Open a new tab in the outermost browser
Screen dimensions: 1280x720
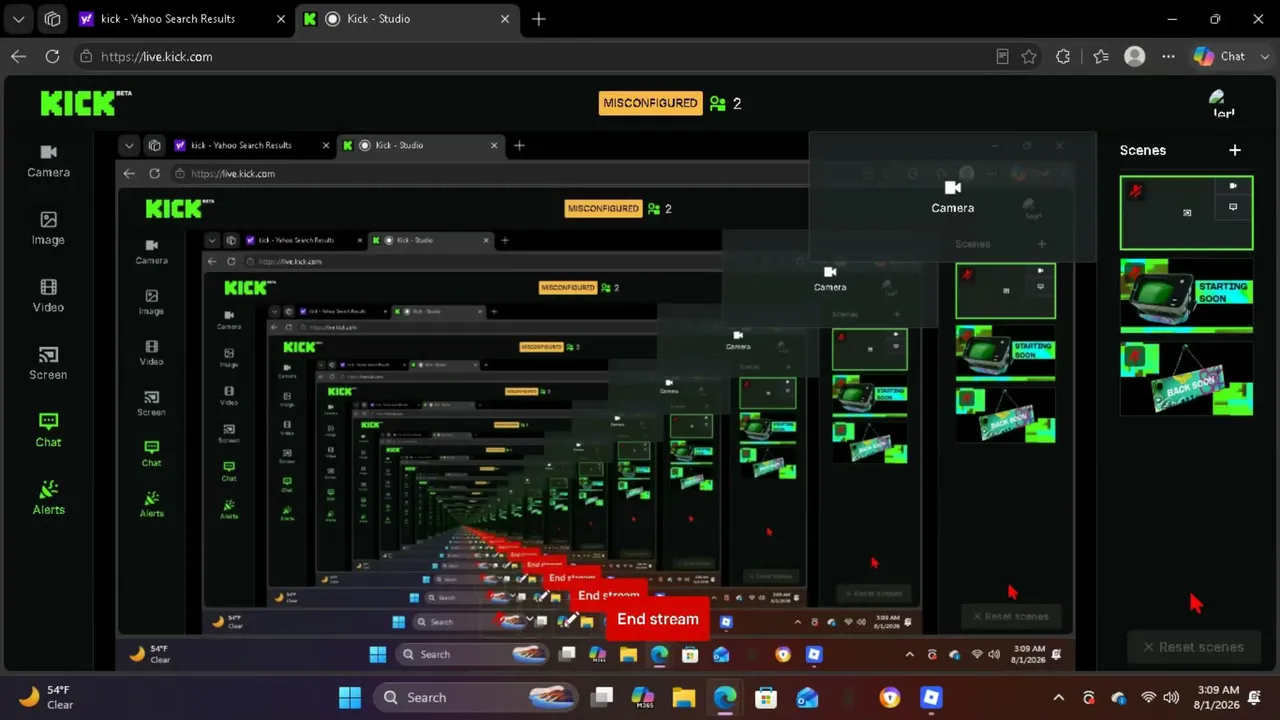pos(539,19)
